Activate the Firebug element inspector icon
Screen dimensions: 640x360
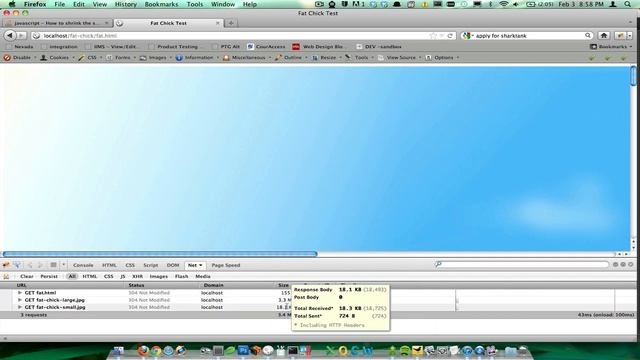tap(17, 265)
